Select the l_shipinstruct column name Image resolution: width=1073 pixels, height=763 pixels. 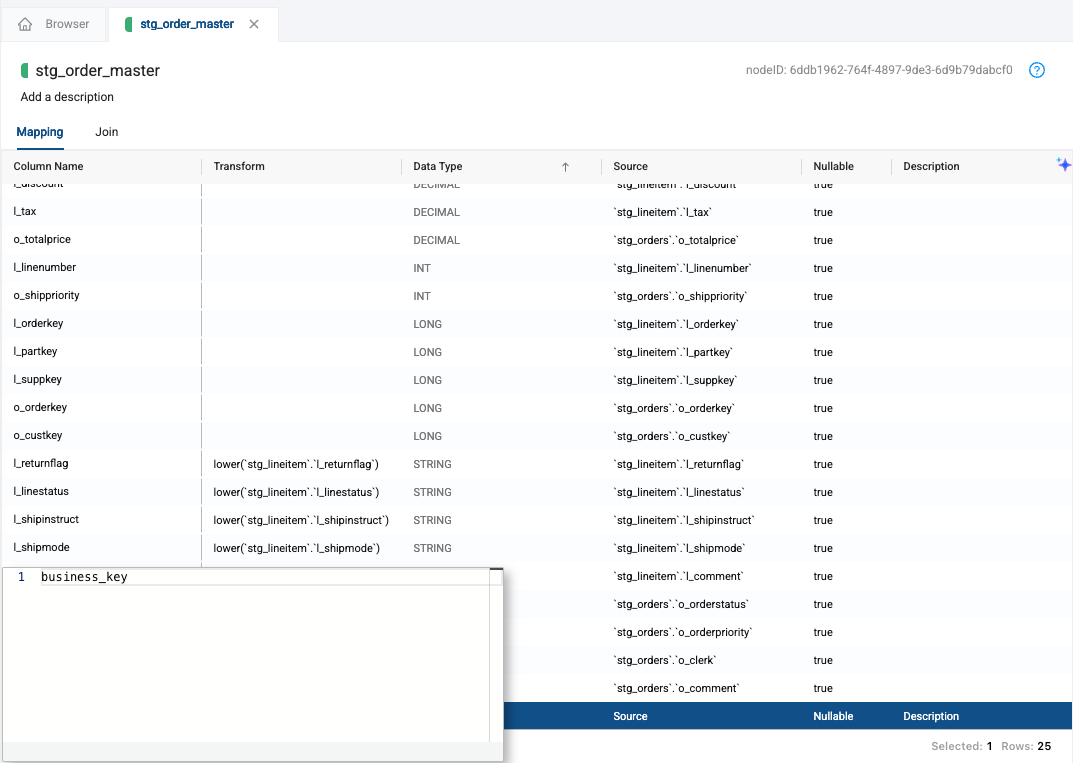pos(46,520)
